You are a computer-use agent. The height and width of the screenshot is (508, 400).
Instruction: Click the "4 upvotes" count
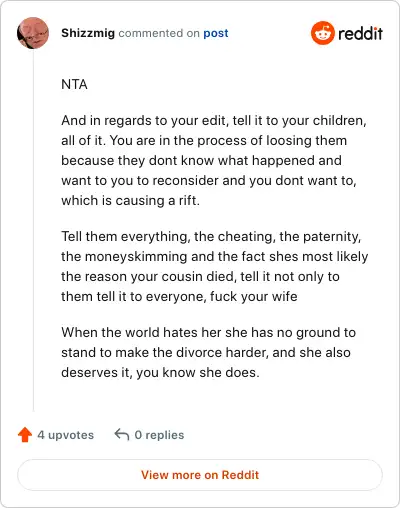(x=66, y=435)
